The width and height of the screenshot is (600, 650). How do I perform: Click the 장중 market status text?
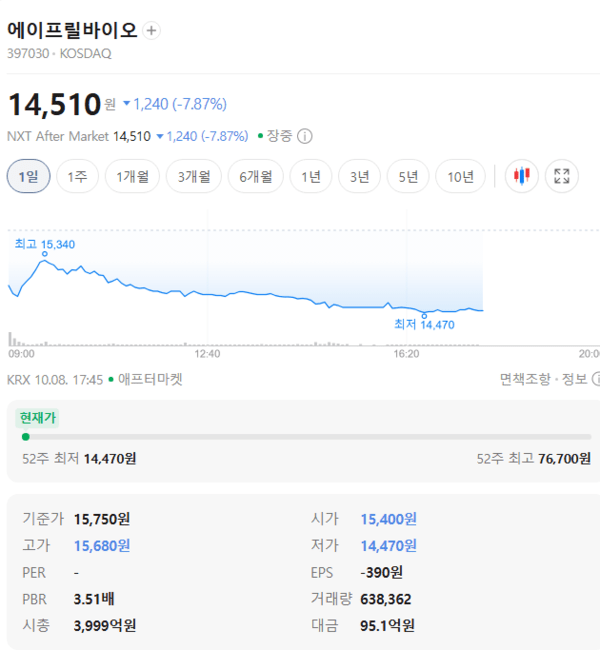coord(279,136)
